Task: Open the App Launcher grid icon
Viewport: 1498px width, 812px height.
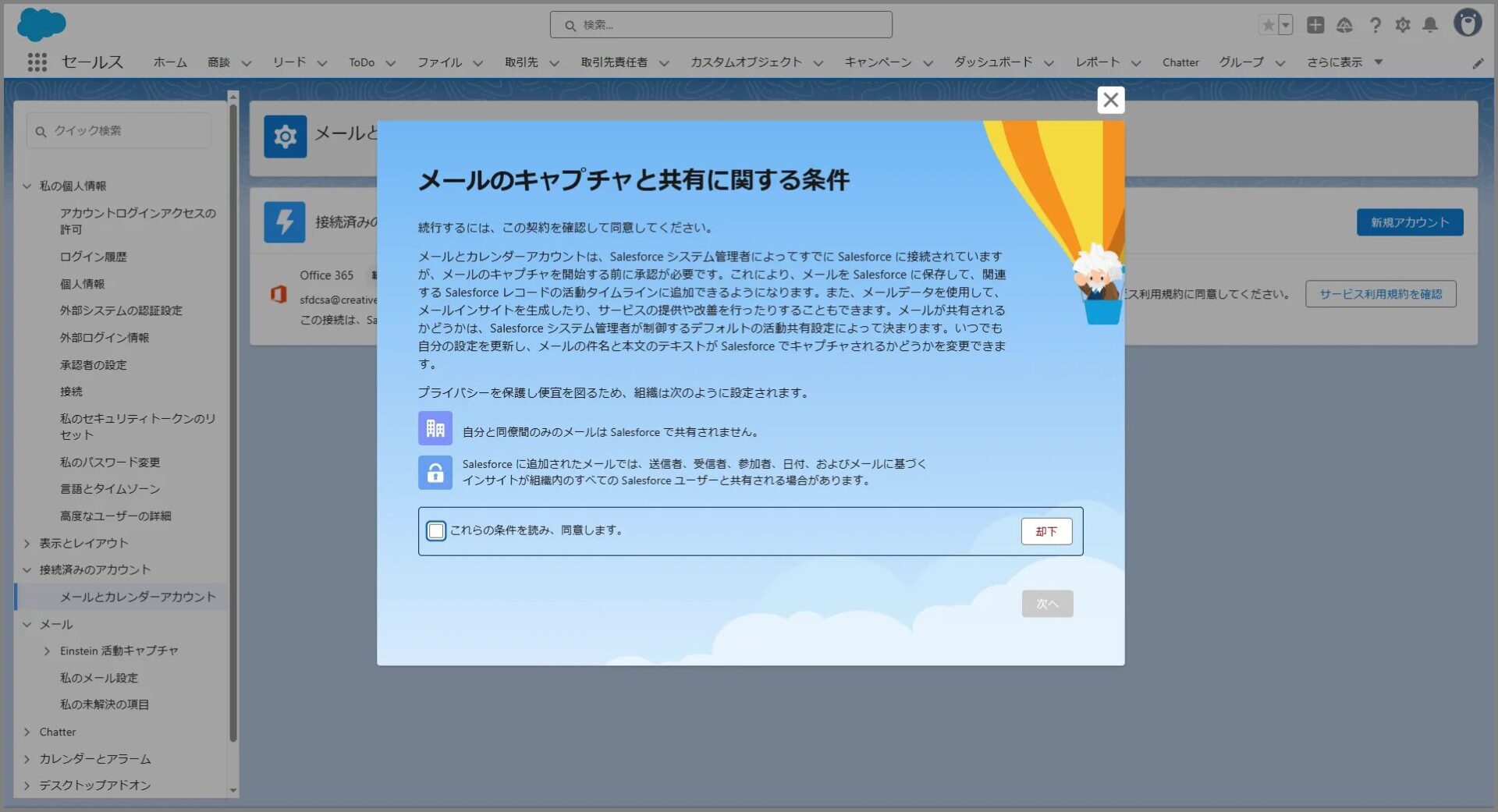Action: (37, 62)
